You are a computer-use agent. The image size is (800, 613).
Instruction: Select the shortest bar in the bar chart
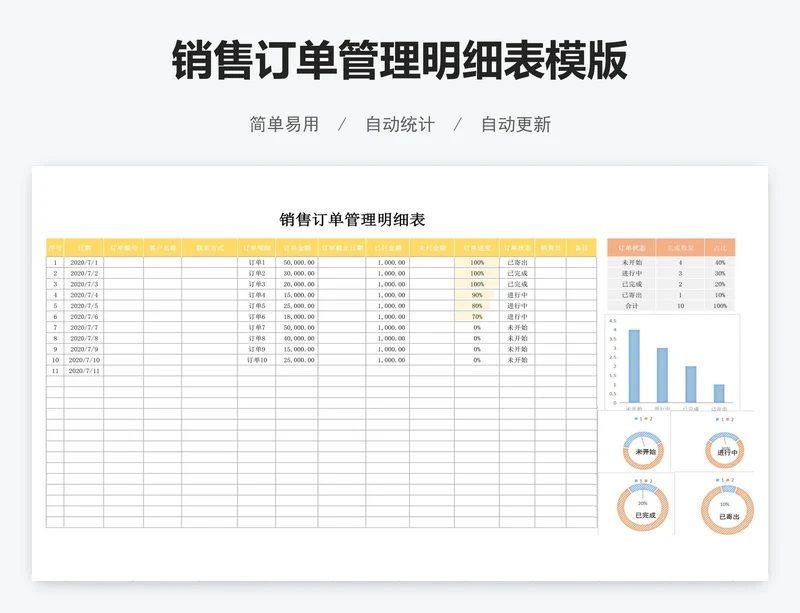(719, 394)
